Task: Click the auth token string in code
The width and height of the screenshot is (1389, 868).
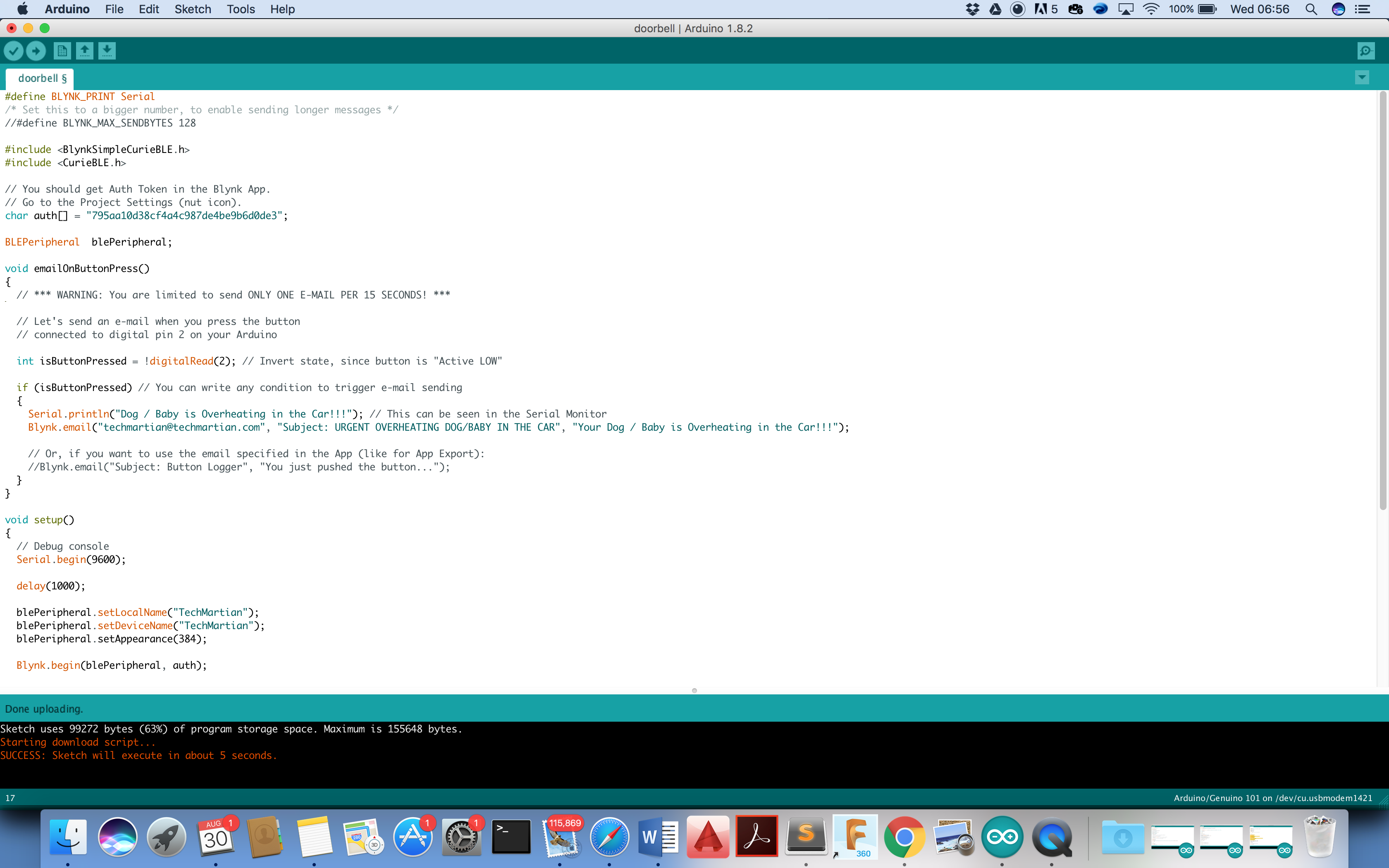Action: pos(184,216)
